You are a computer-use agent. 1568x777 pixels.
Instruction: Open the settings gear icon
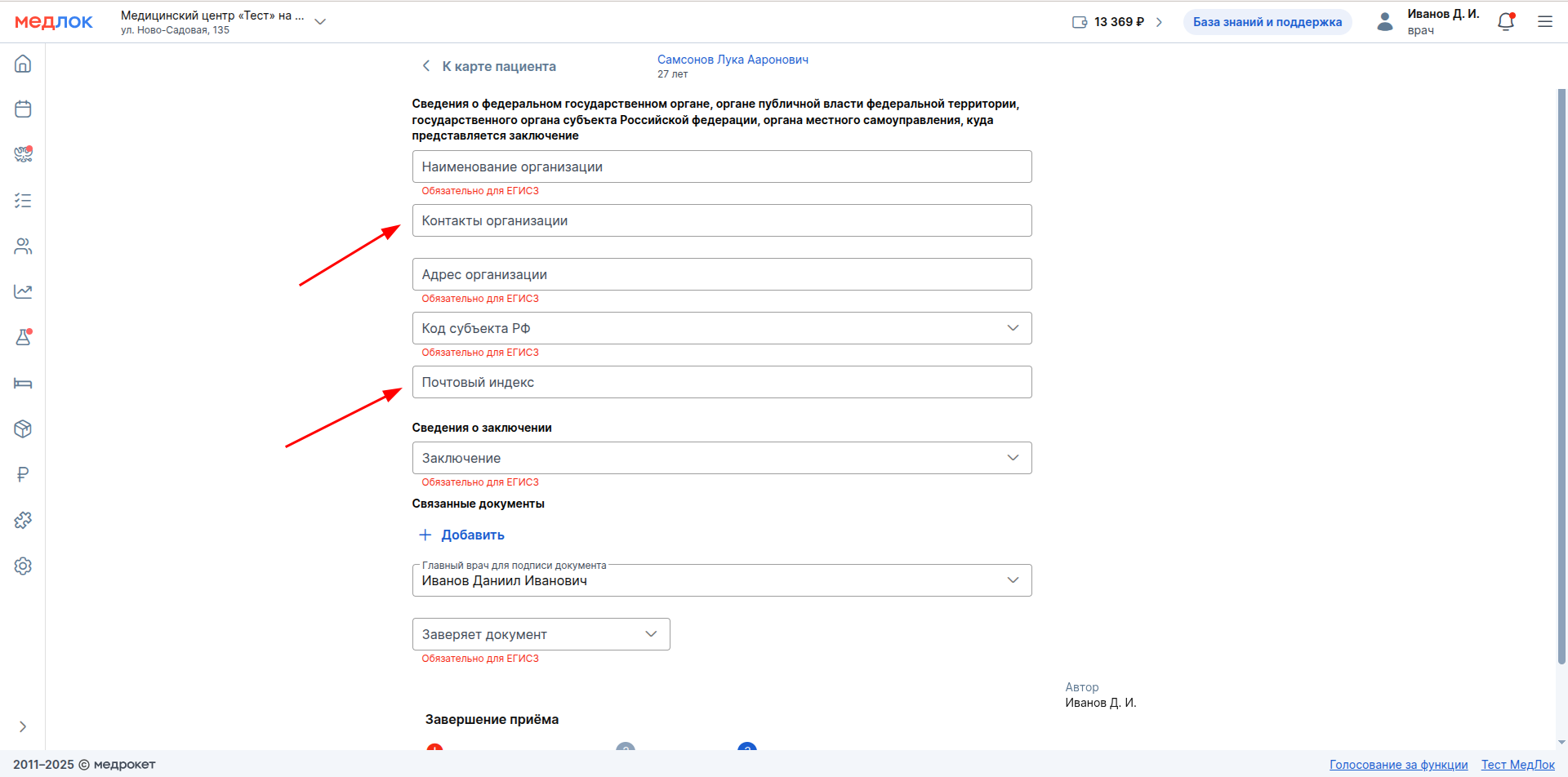(x=23, y=566)
